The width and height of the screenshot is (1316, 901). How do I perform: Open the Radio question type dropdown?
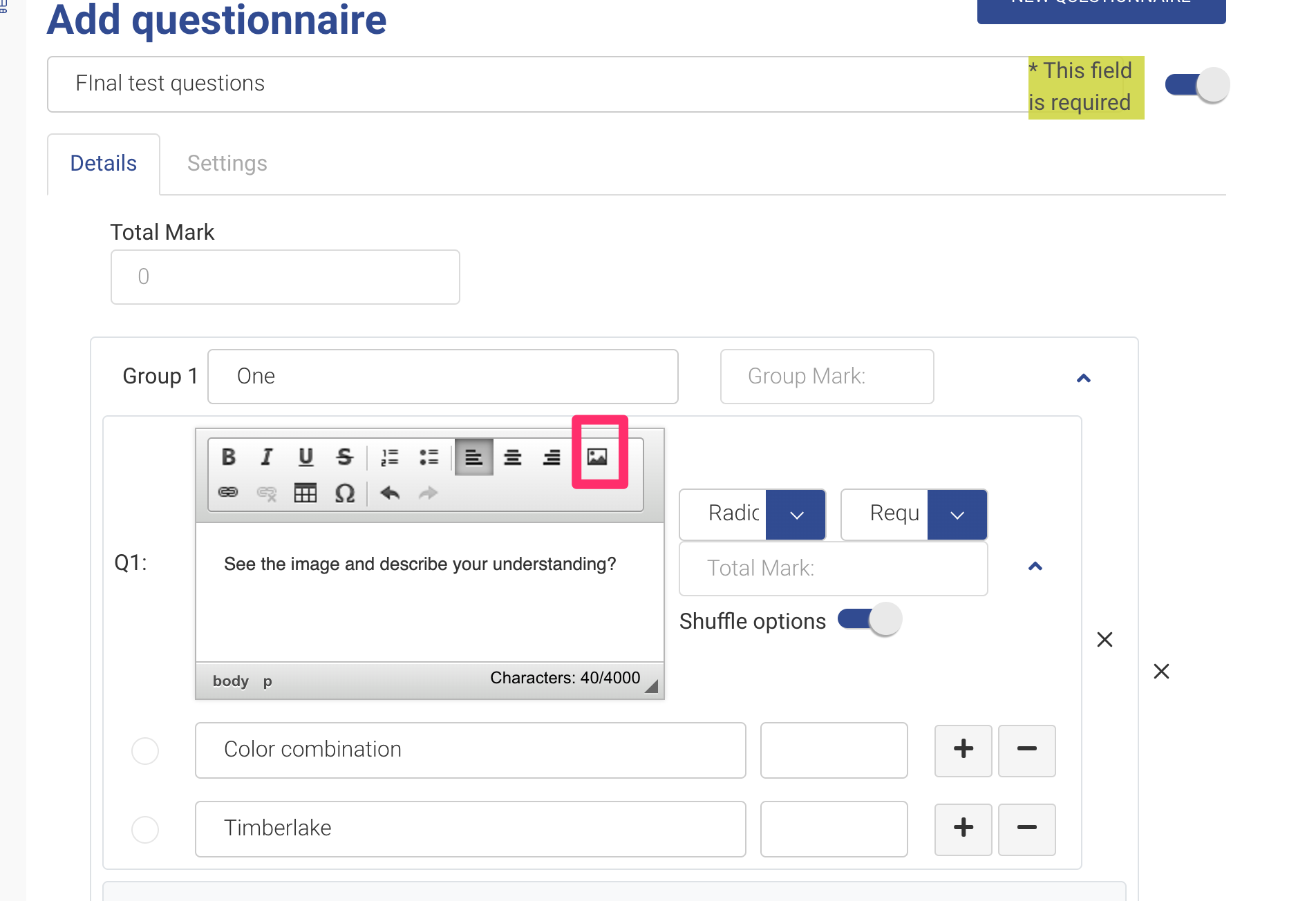coord(796,515)
